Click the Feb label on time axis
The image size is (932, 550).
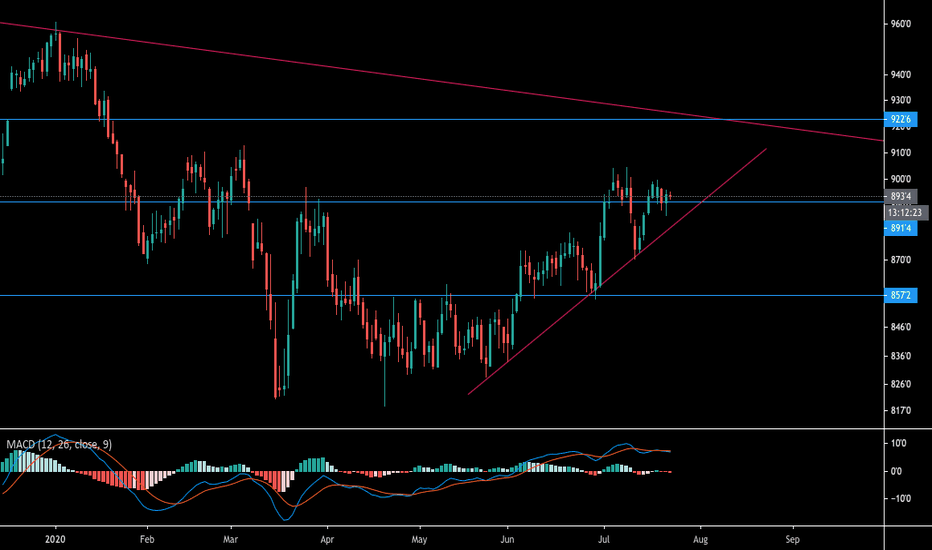pos(147,539)
